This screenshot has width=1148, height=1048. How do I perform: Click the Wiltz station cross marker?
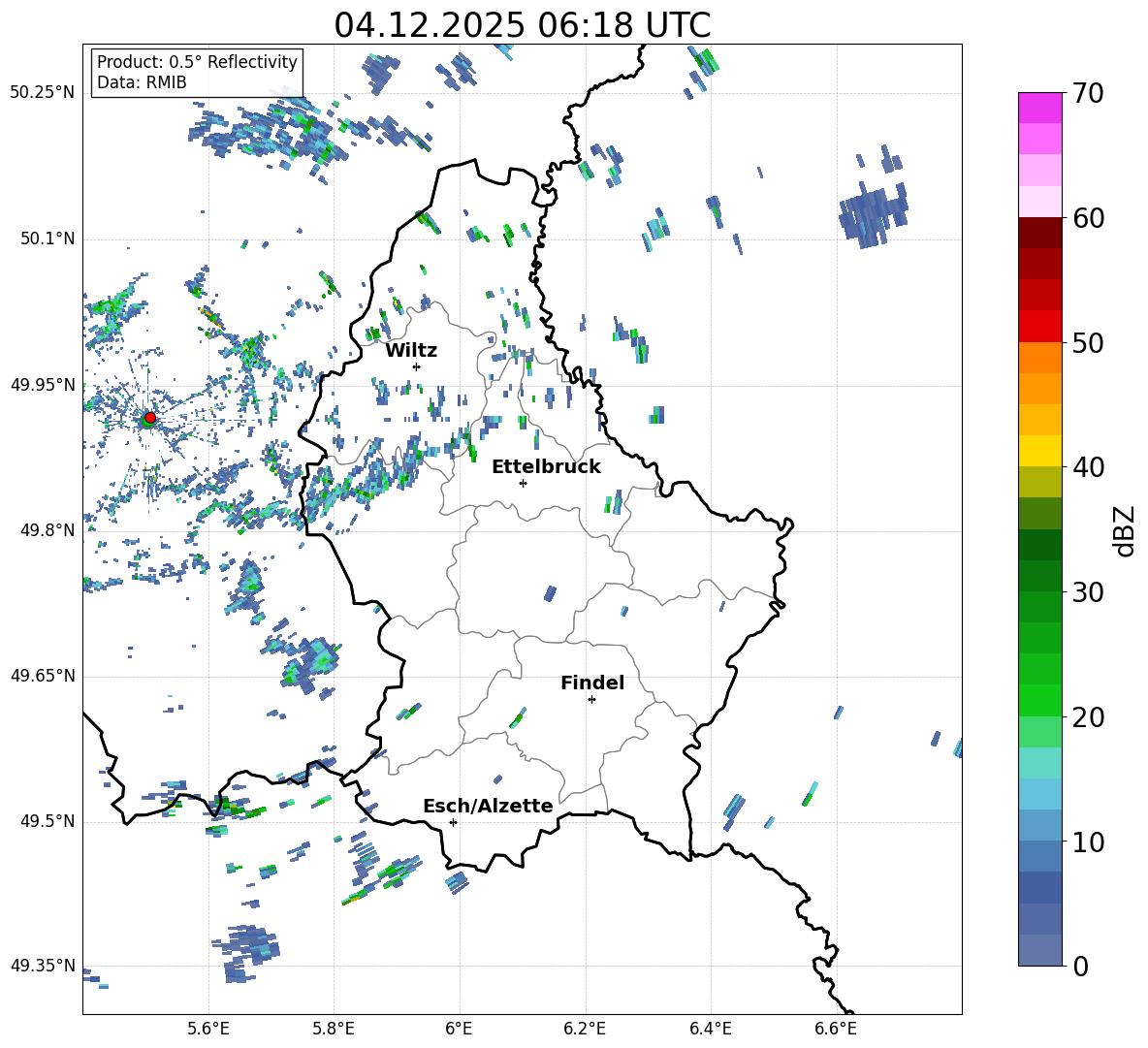pyautogui.click(x=416, y=366)
